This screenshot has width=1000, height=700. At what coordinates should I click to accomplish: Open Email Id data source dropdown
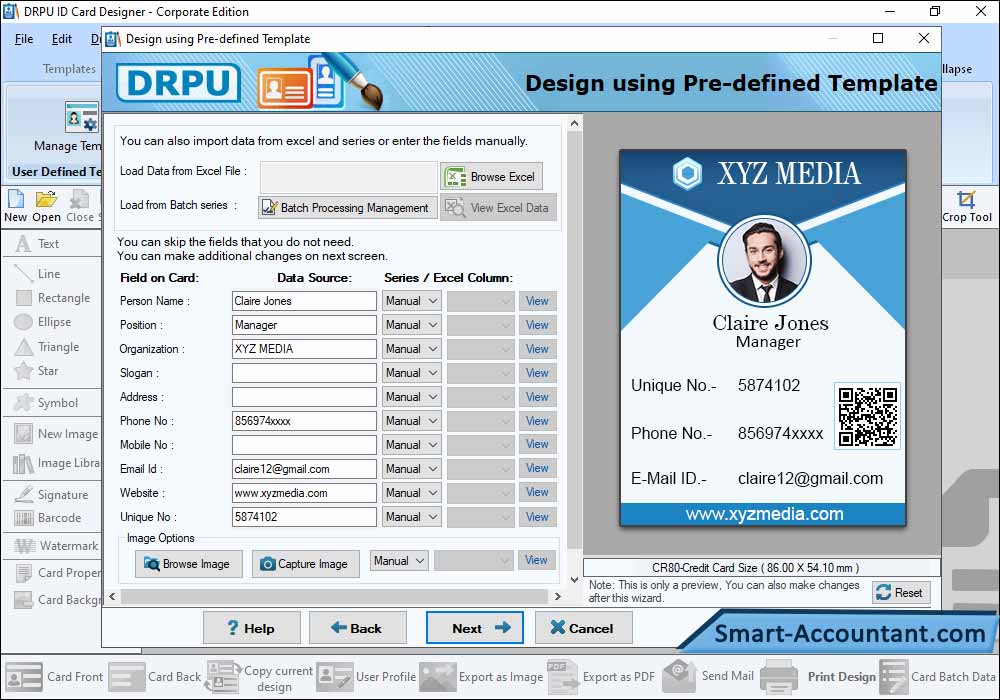(x=411, y=469)
